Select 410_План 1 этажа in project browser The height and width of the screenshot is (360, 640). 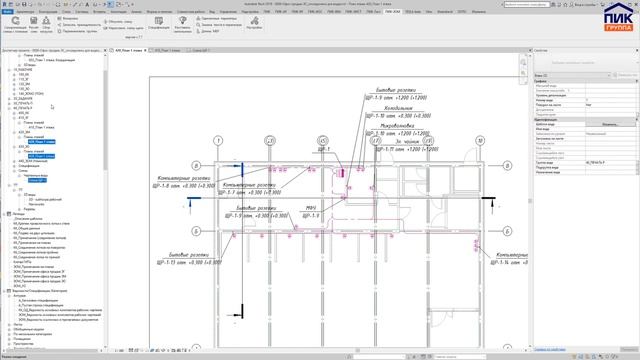pos(41,127)
